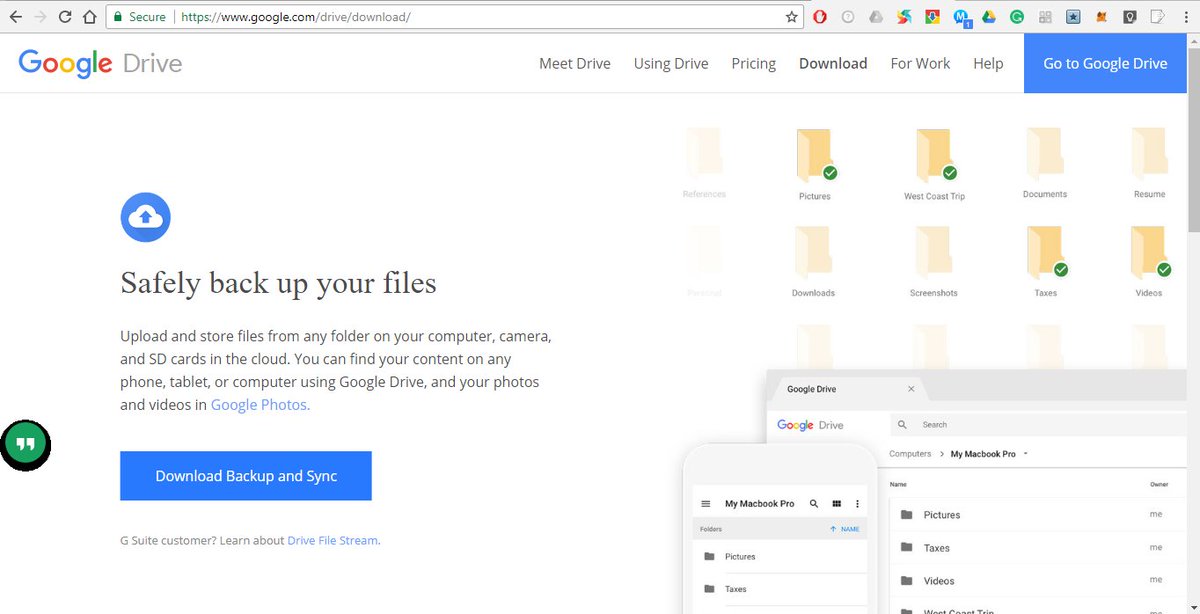
Task: Click the hamburger menu in phone mockup
Action: coord(706,504)
